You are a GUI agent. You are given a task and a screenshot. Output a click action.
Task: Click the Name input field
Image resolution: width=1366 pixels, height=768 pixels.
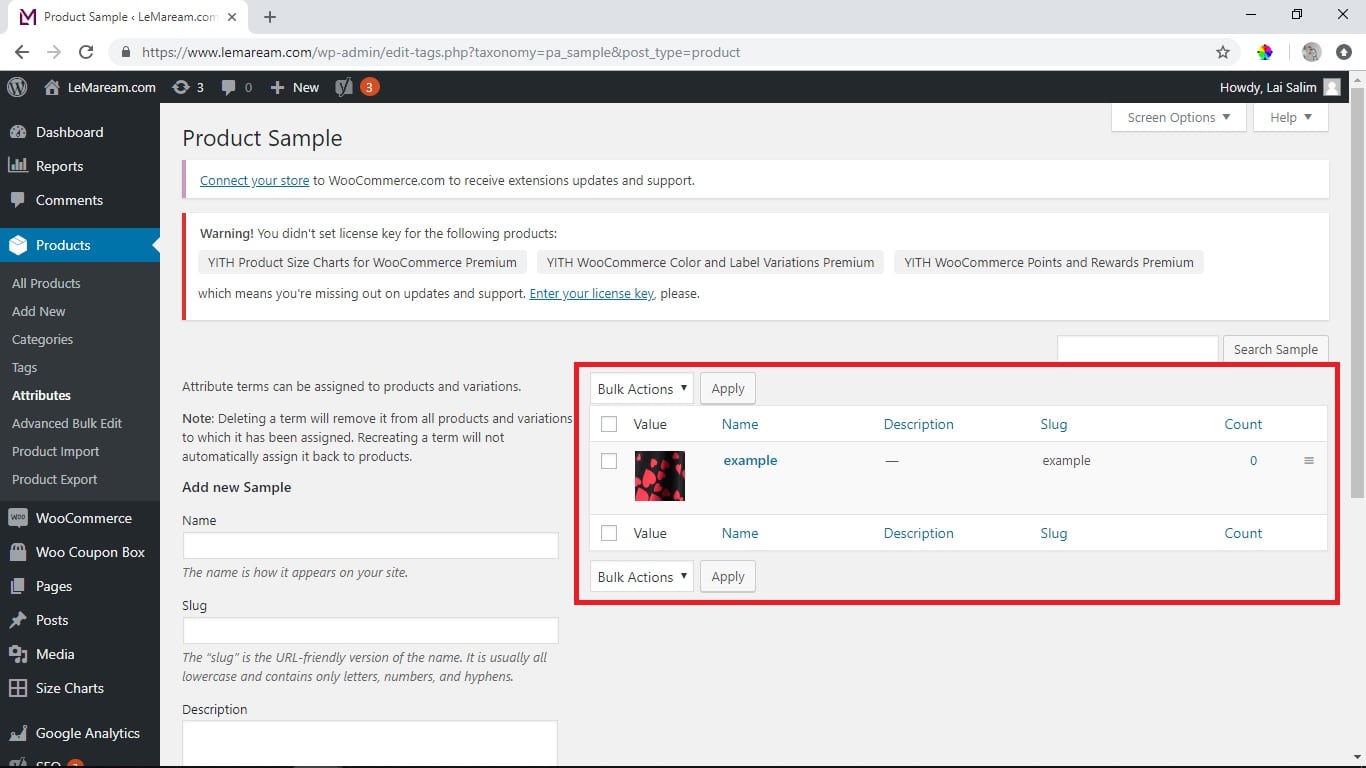(x=370, y=545)
